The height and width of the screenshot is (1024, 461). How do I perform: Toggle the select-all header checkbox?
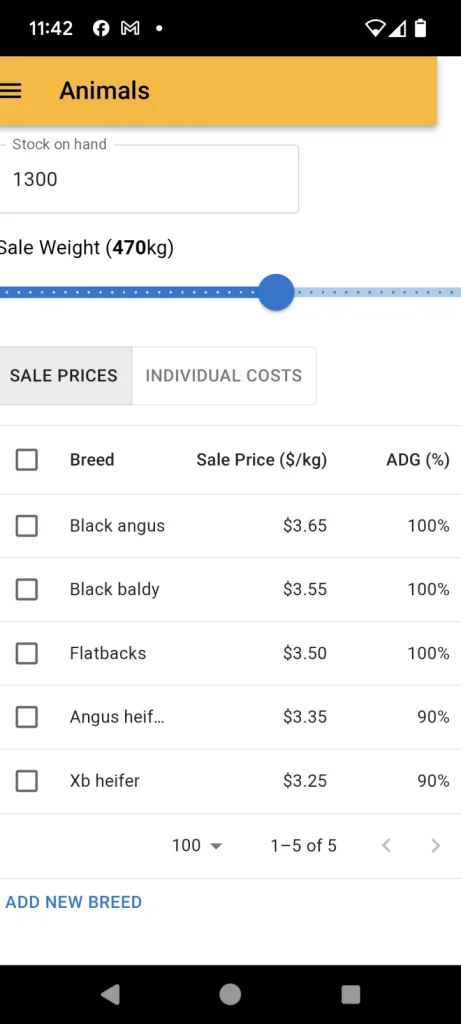tap(27, 460)
